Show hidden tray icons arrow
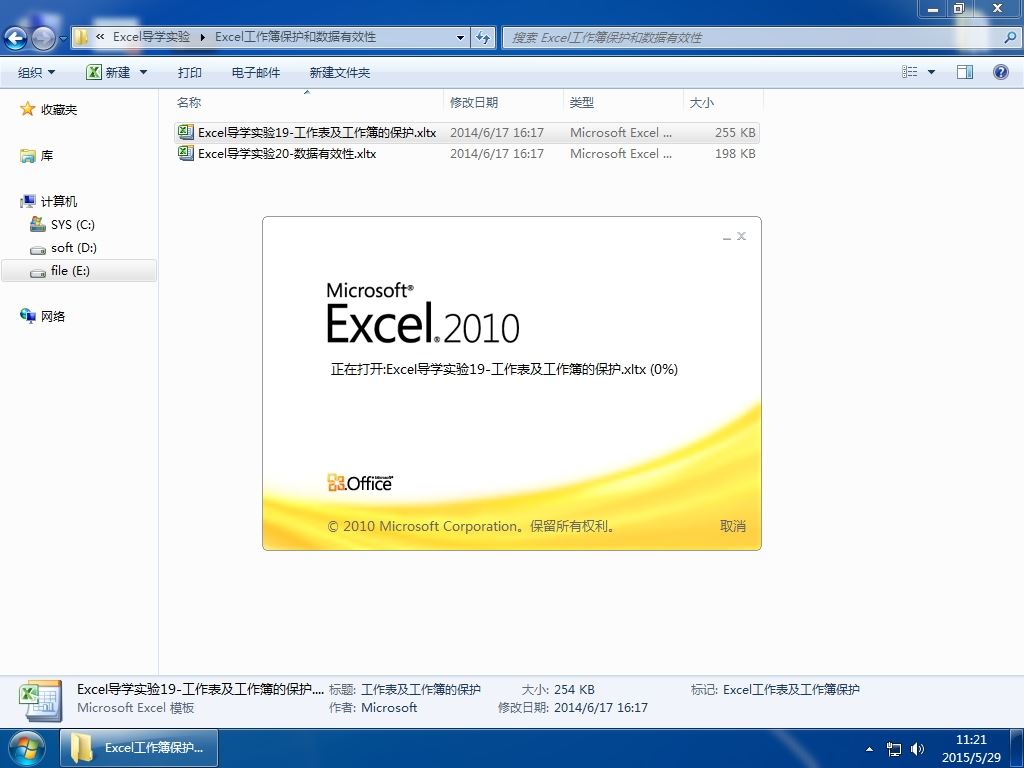1024x768 pixels. pyautogui.click(x=869, y=748)
